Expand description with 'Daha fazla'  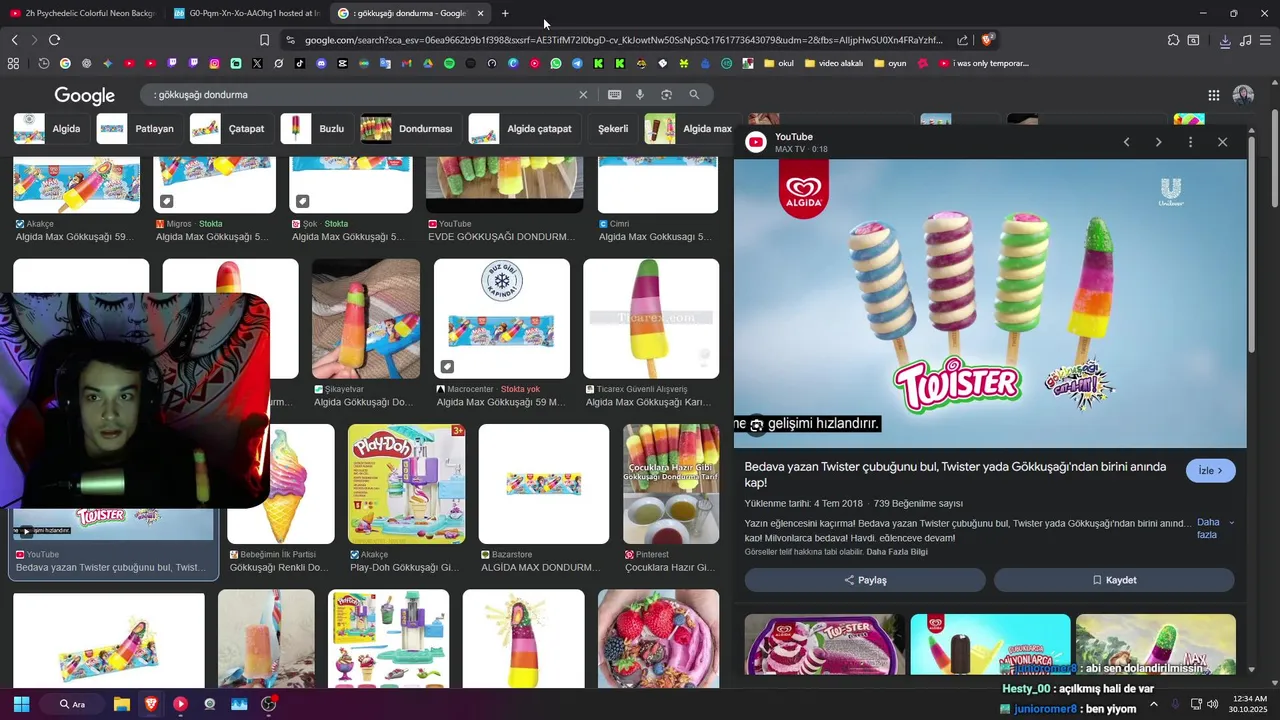[x=1215, y=528]
